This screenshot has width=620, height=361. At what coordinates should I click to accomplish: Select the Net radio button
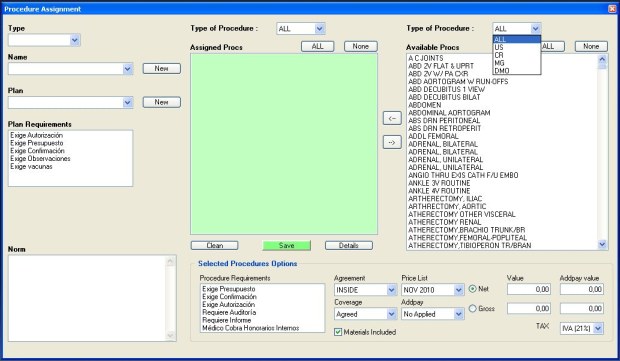pyautogui.click(x=473, y=289)
